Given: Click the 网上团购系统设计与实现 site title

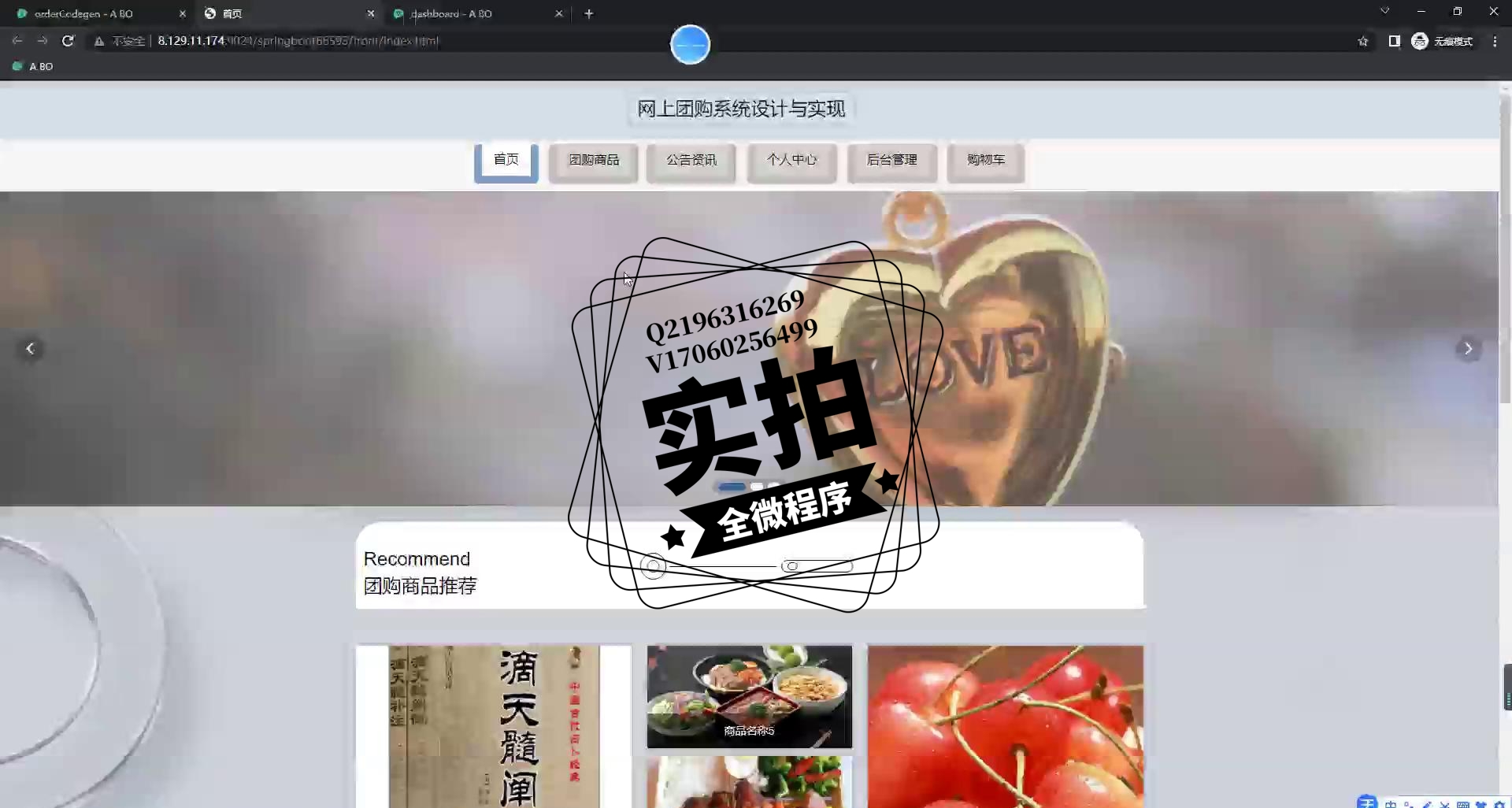Looking at the screenshot, I should pos(741,109).
